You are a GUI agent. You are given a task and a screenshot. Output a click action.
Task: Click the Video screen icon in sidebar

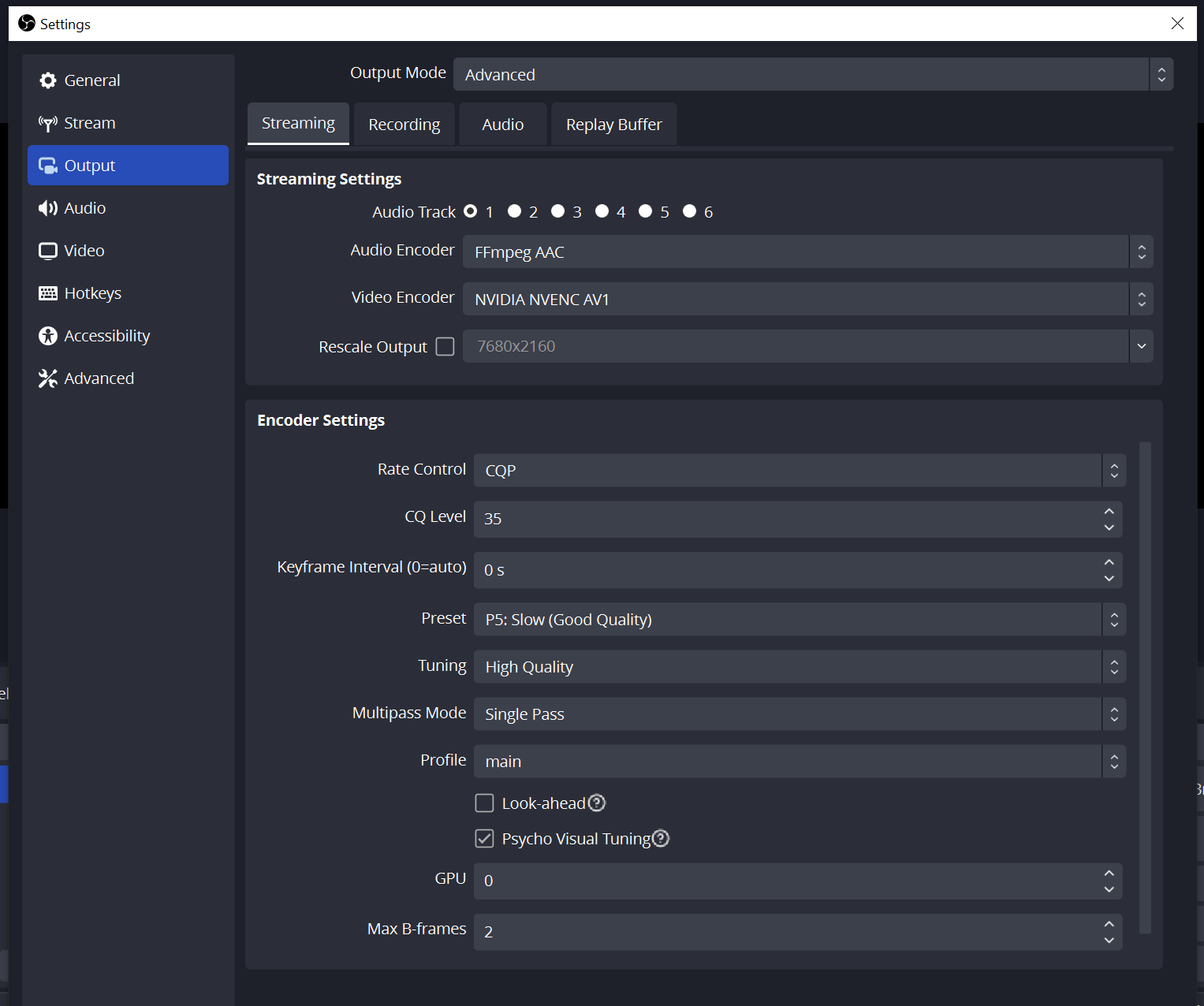pos(48,251)
